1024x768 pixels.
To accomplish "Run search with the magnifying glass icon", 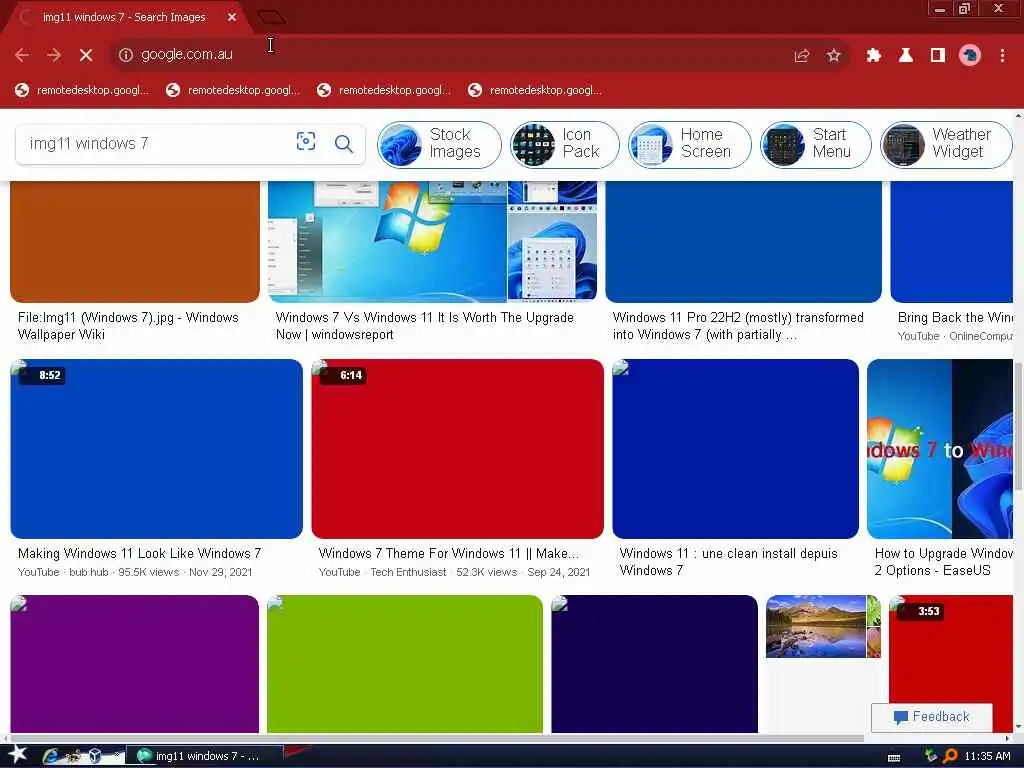I will click(x=344, y=143).
